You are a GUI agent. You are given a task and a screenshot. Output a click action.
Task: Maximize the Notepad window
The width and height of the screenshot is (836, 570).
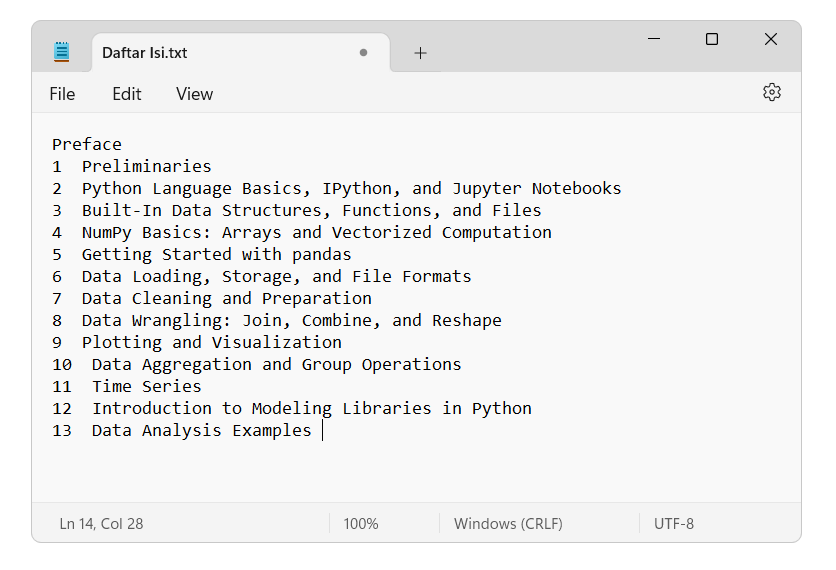coord(712,39)
